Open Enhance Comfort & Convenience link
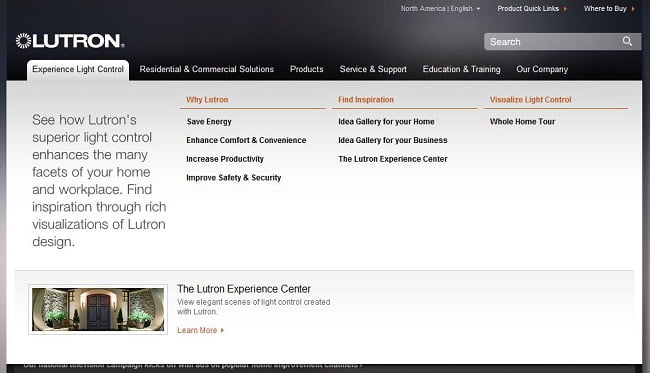Image resolution: width=650 pixels, height=373 pixels. click(x=246, y=140)
